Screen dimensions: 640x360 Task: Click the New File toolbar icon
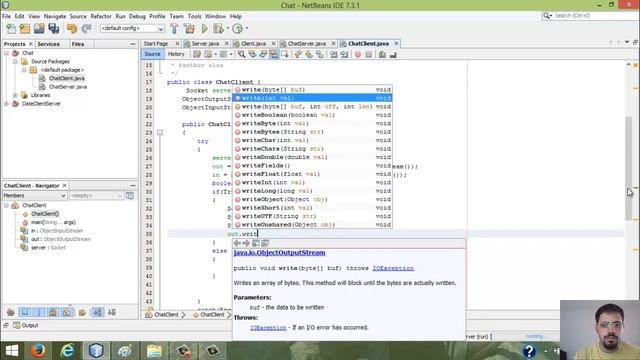(x=11, y=29)
